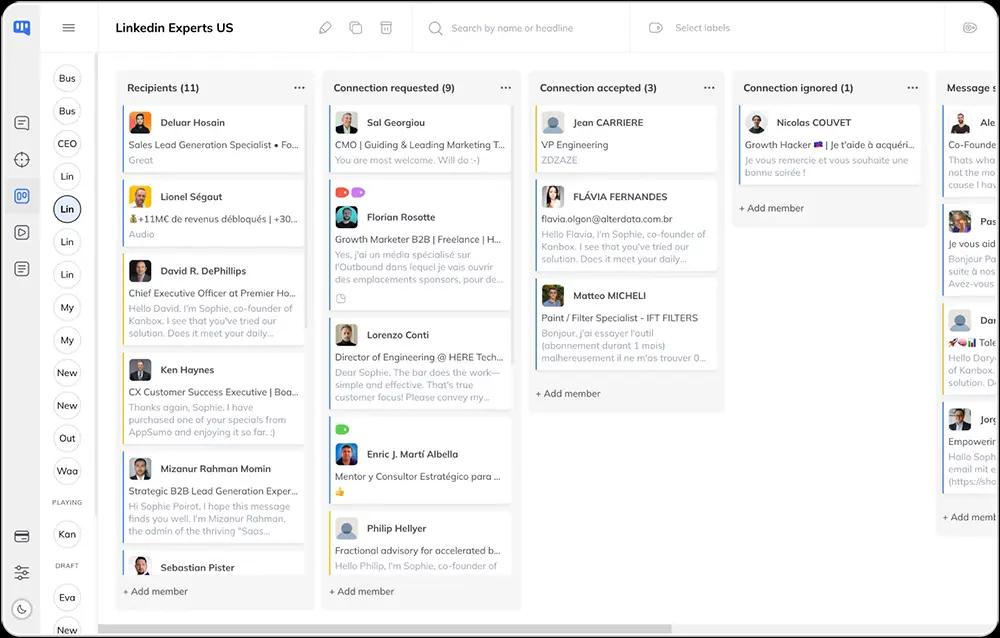Click Mizanur Rahman Momin avatar
Image resolution: width=1000 pixels, height=638 pixels.
tap(140, 468)
